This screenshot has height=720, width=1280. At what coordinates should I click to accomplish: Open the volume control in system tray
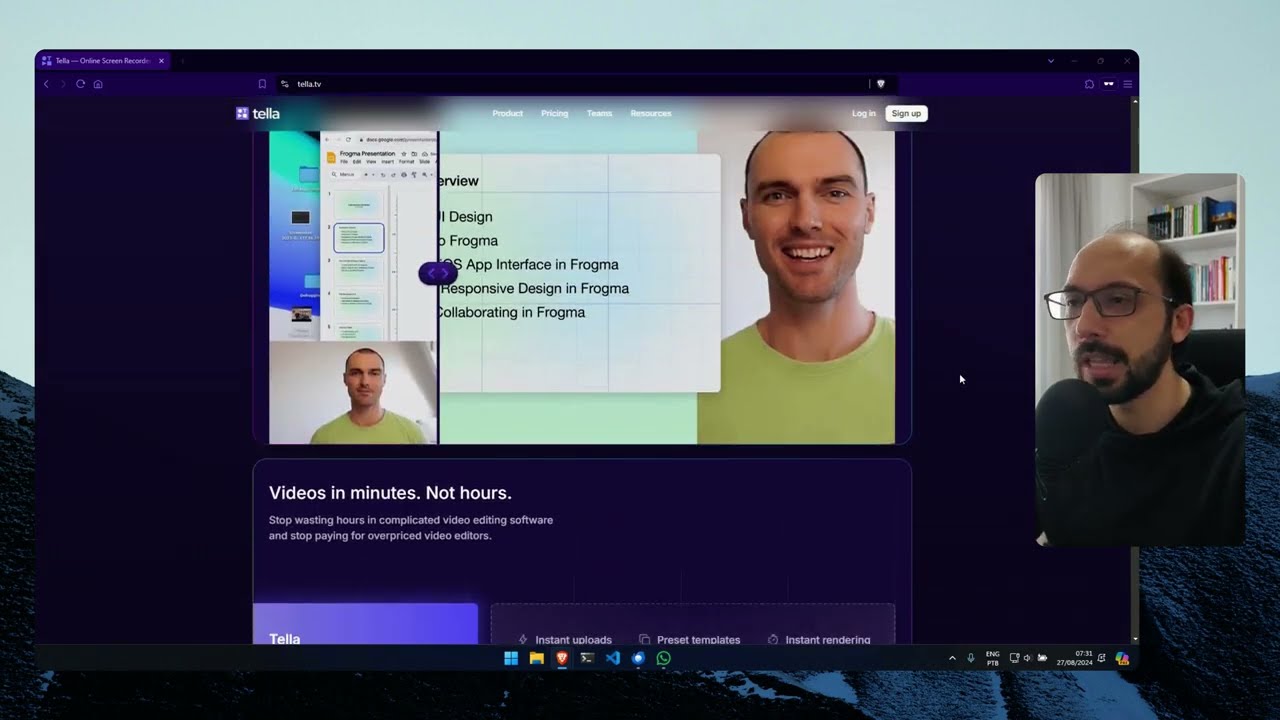(x=1027, y=658)
